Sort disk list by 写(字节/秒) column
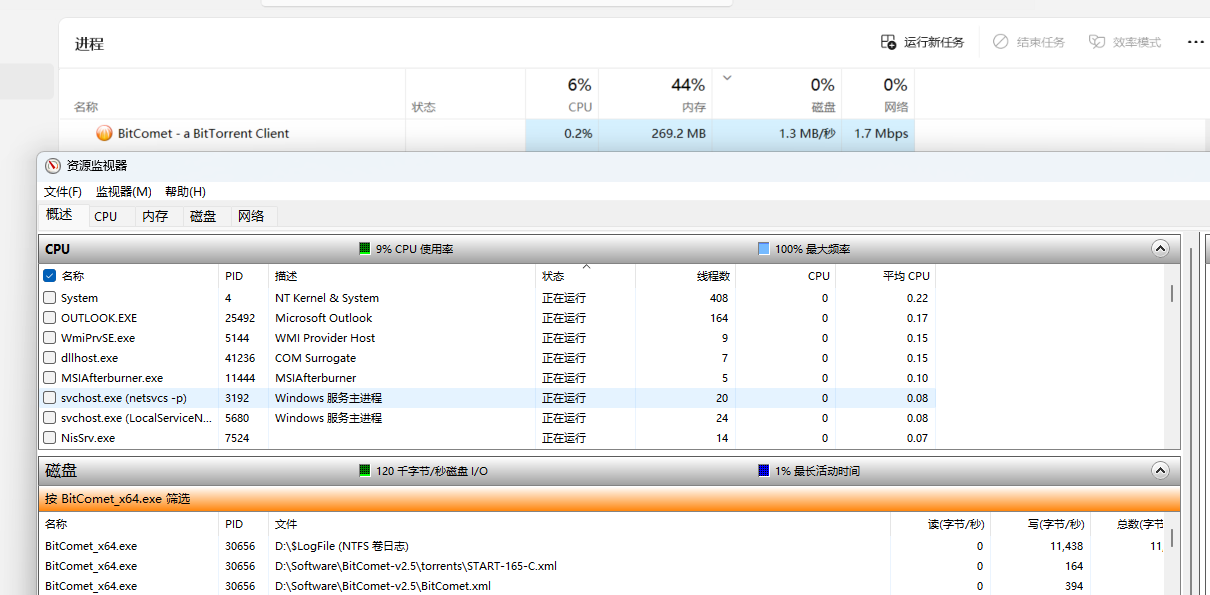Screen dimensions: 1210x595 click(x=1039, y=523)
